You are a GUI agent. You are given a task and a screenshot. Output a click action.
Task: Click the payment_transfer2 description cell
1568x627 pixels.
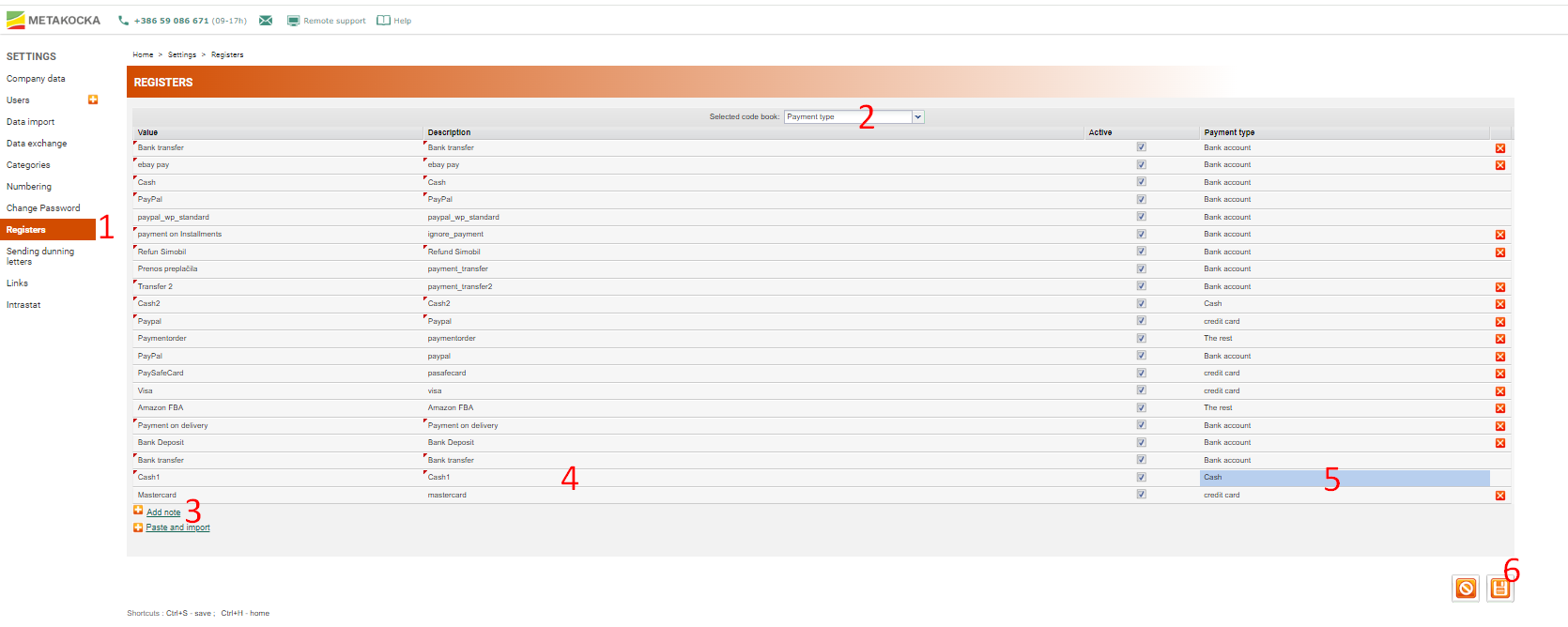click(754, 286)
